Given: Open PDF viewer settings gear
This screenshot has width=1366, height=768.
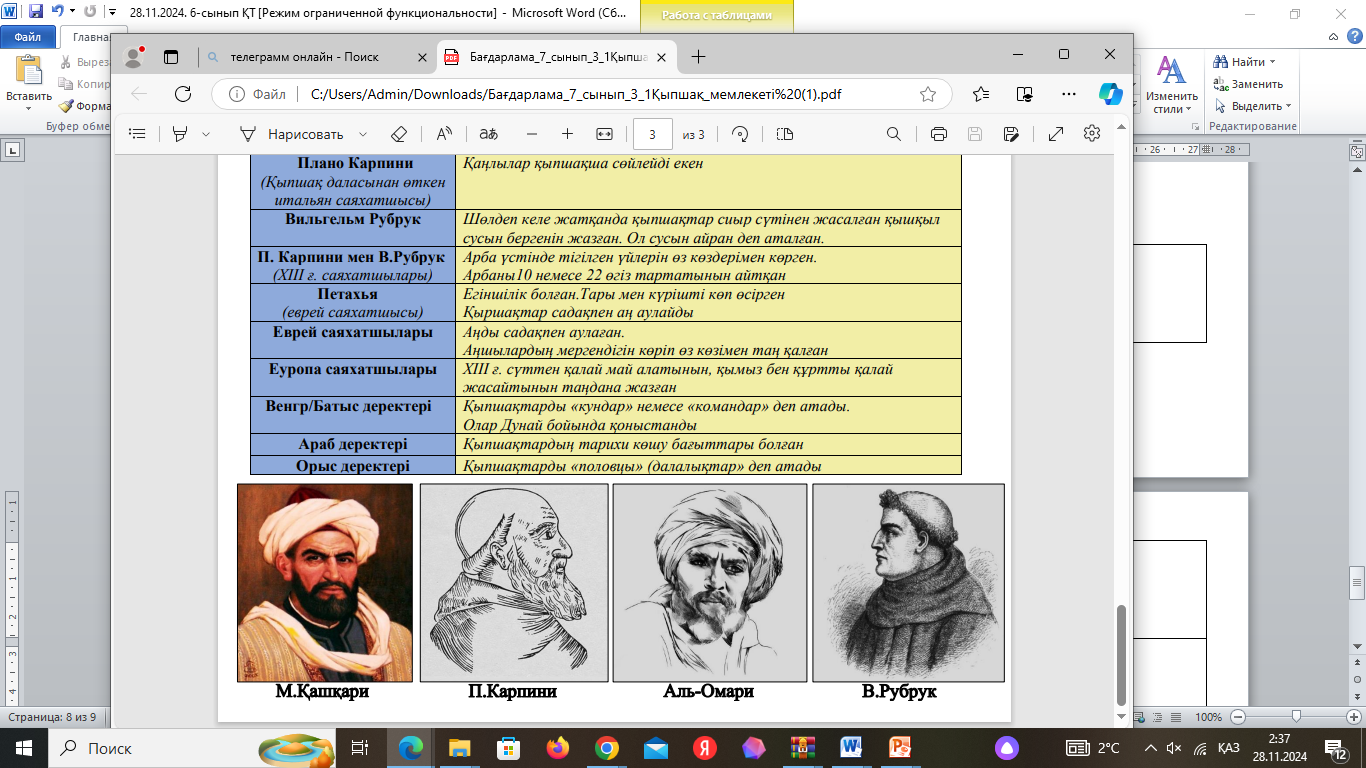Looking at the screenshot, I should click(x=1091, y=134).
